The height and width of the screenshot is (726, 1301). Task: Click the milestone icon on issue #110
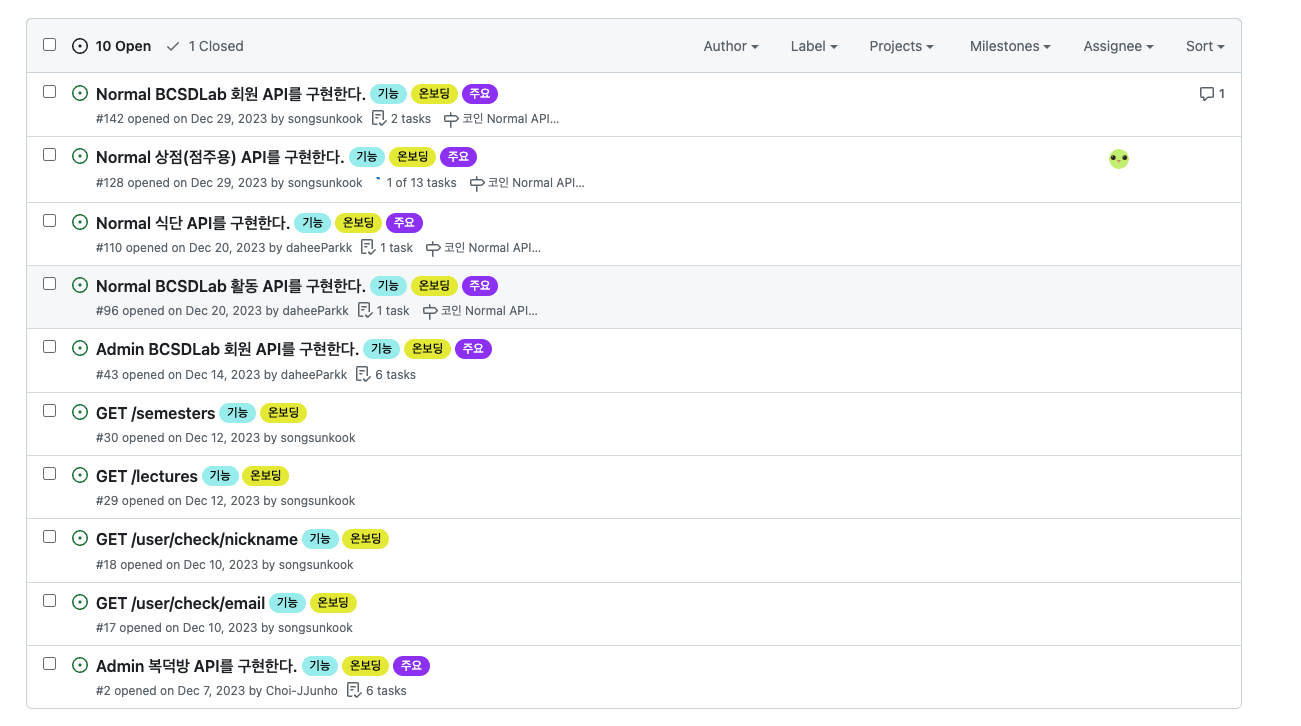433,248
